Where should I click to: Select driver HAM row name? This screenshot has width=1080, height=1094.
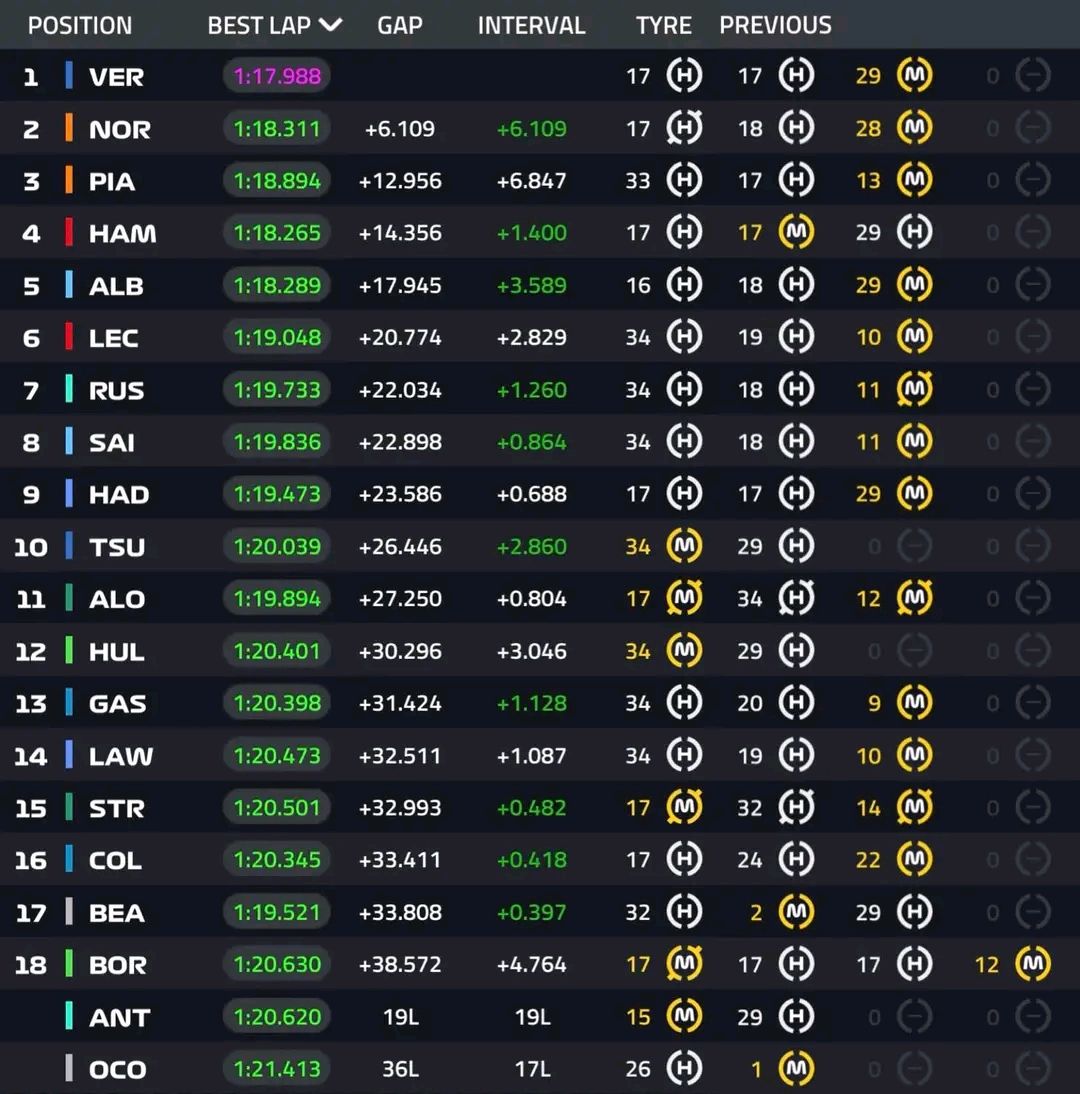[122, 234]
